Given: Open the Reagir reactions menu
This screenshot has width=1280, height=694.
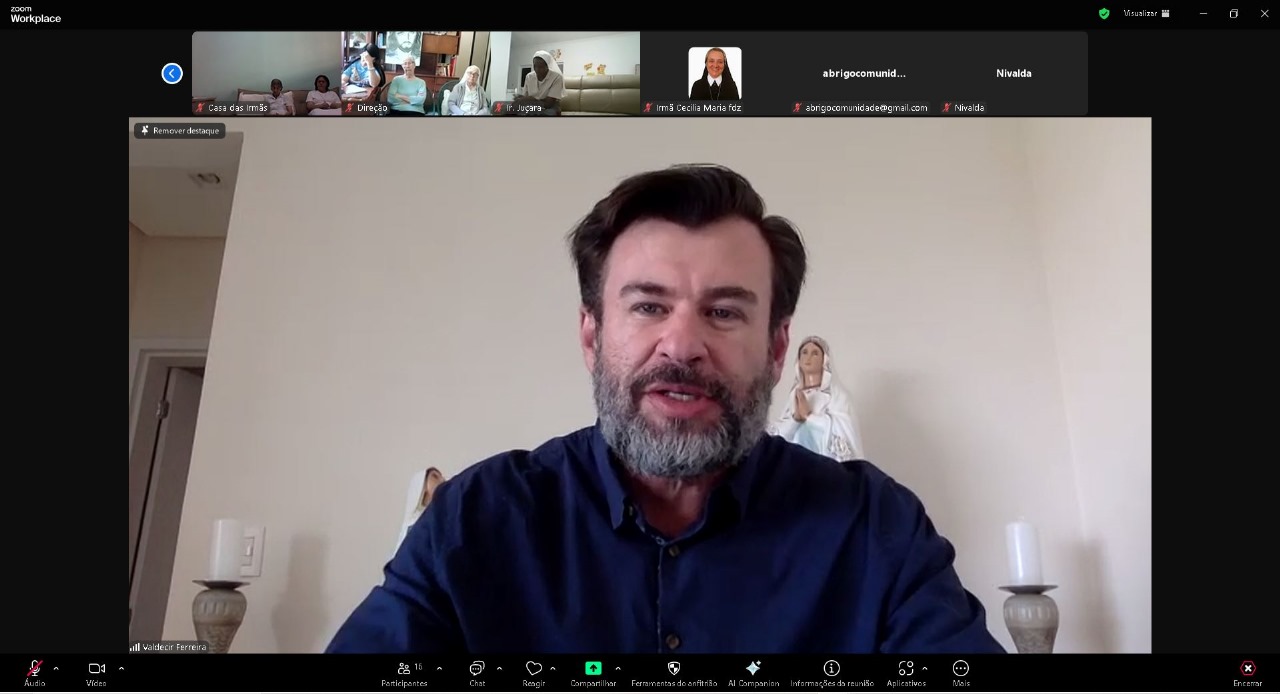Looking at the screenshot, I should (x=534, y=670).
